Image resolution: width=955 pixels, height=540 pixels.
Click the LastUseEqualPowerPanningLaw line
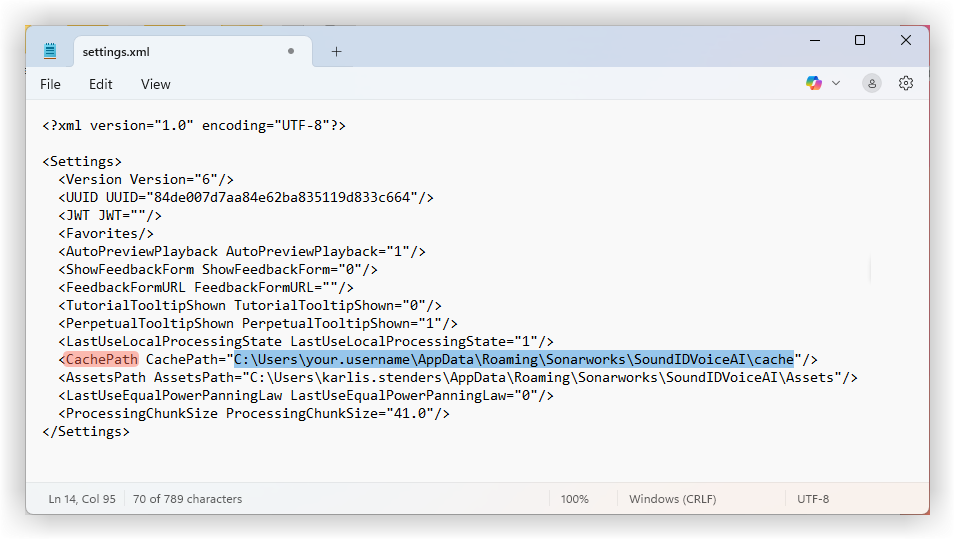pos(306,396)
